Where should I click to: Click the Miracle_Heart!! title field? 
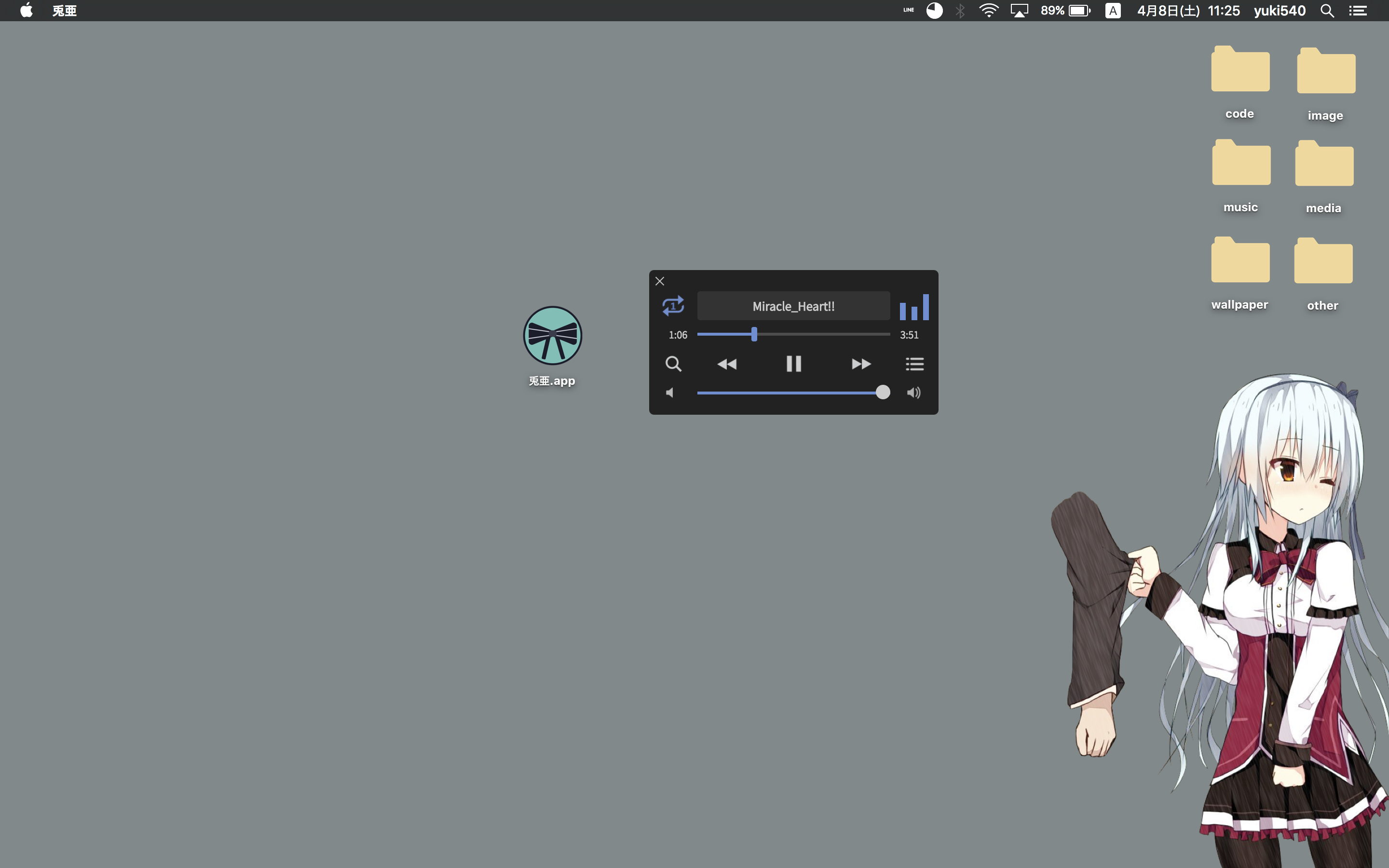pyautogui.click(x=793, y=306)
